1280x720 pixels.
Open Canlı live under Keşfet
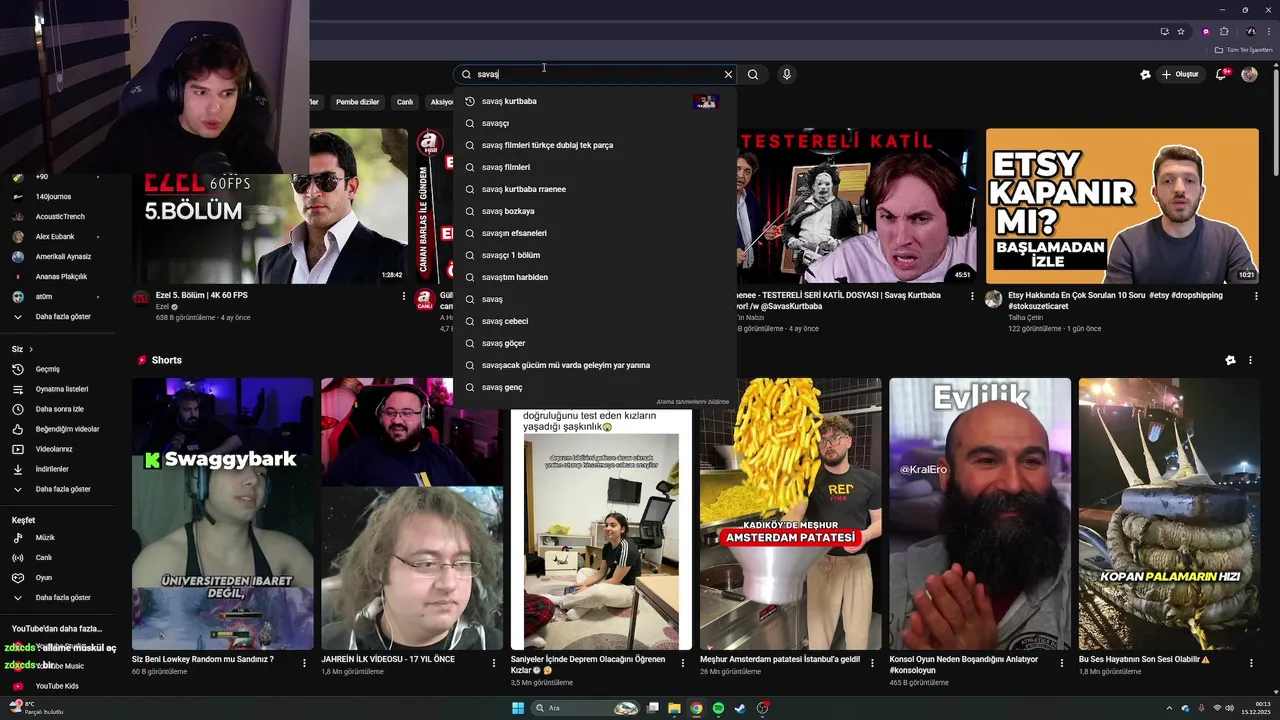click(43, 558)
